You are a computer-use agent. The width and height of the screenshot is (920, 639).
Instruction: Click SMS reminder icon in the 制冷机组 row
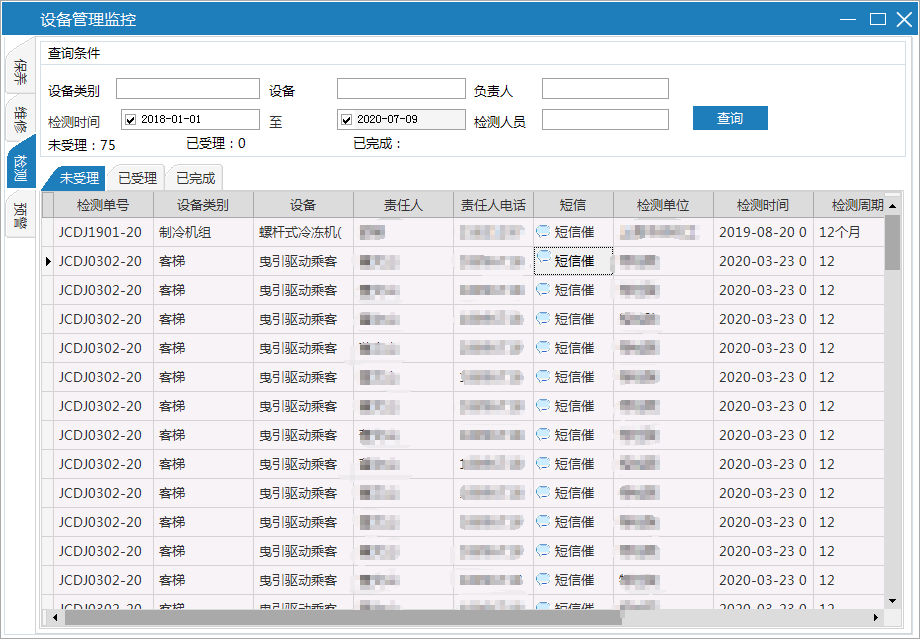(x=543, y=231)
